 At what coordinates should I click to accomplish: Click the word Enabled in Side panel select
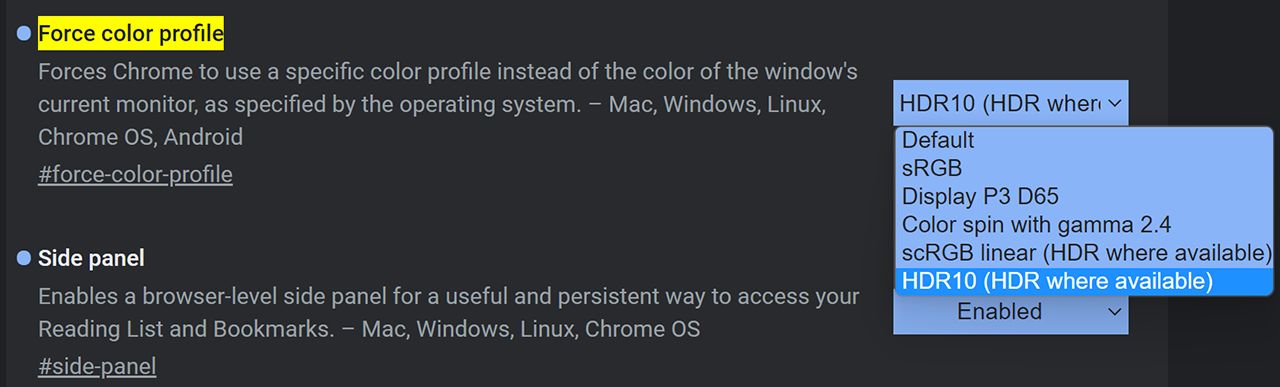(999, 312)
